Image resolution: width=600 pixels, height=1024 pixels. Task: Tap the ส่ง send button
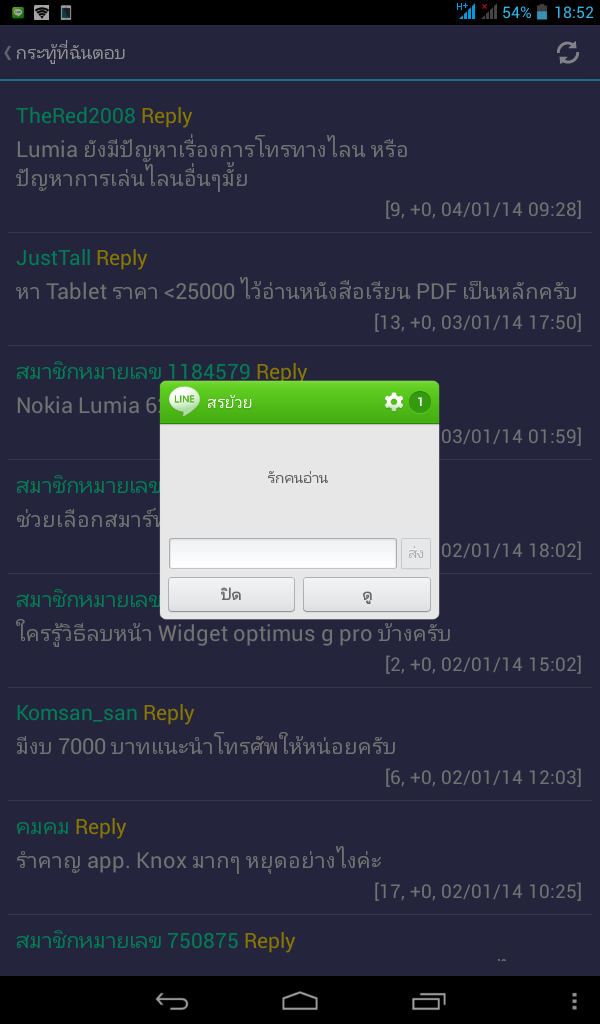coord(416,554)
